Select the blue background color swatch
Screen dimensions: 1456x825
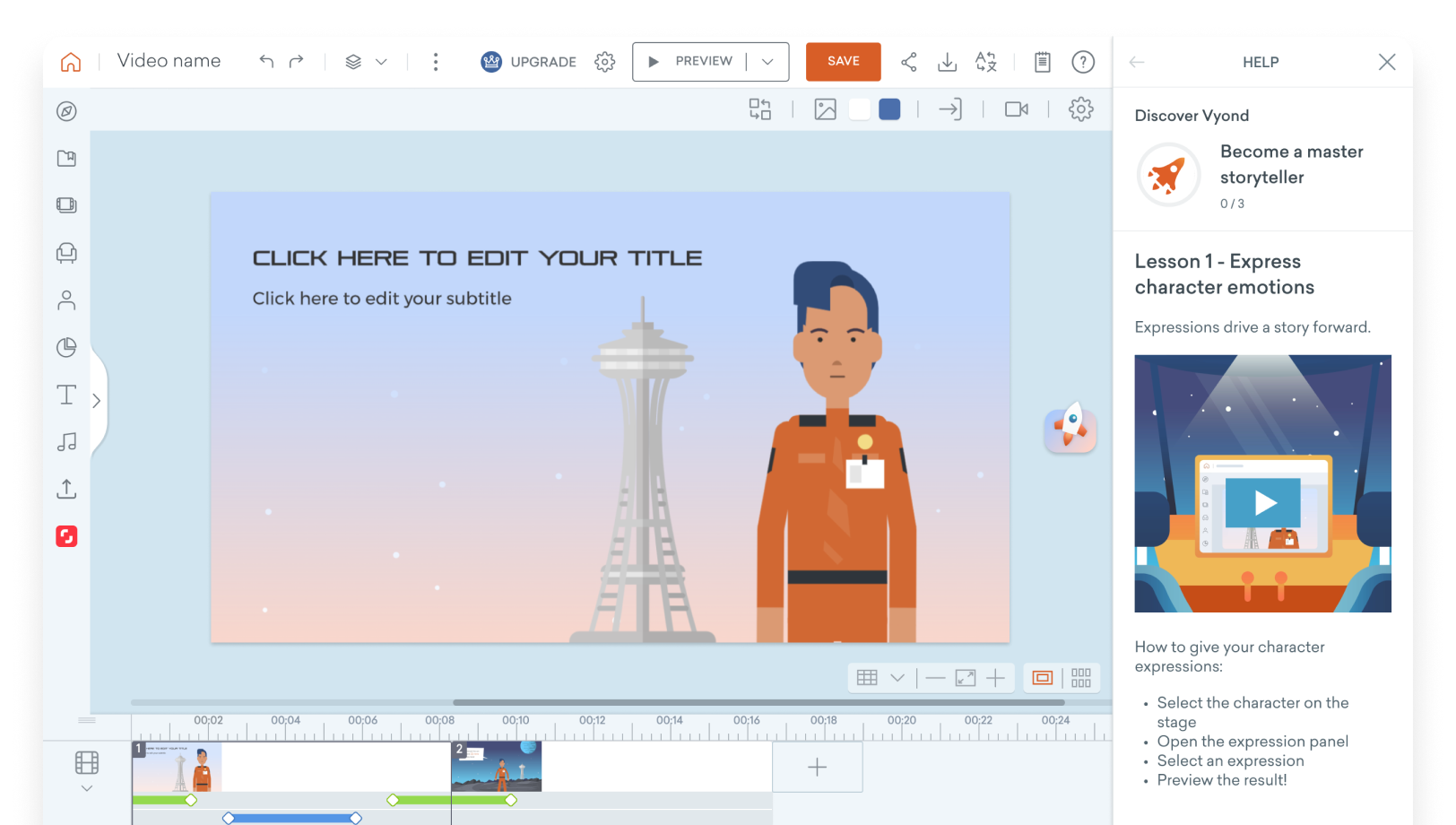point(889,109)
